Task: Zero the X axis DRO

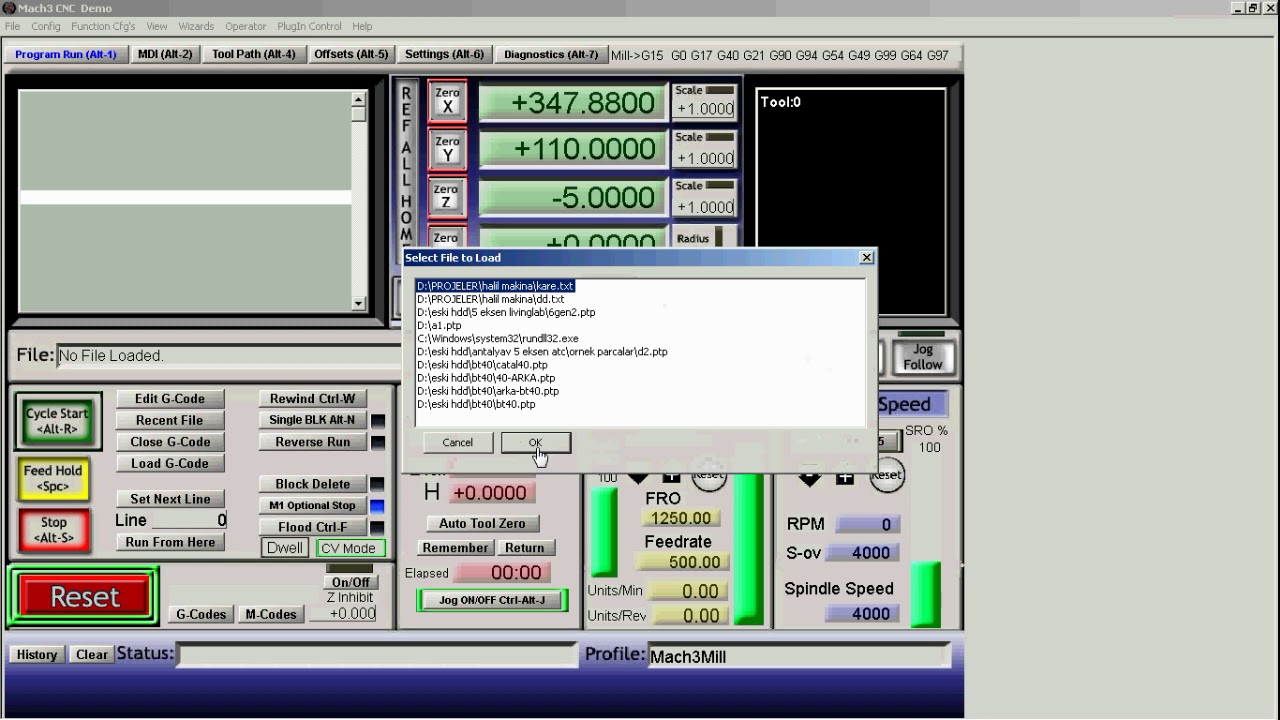Action: 447,101
